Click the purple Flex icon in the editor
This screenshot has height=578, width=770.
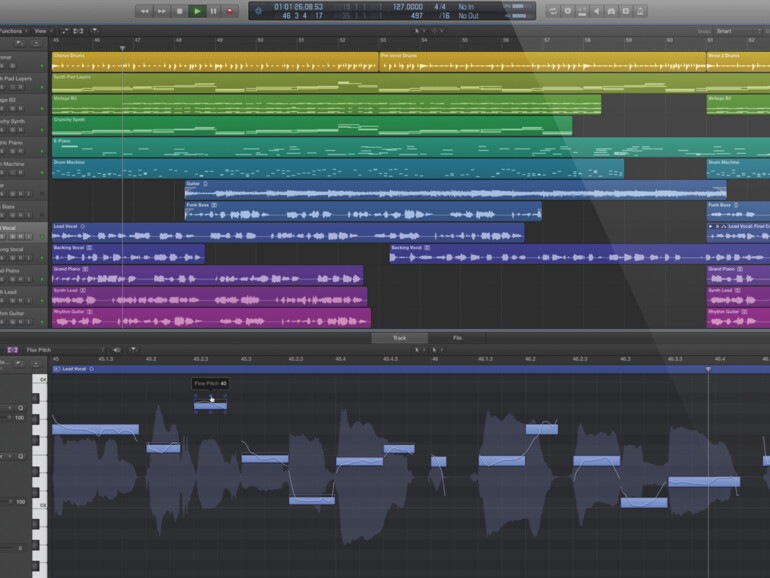coord(12,350)
